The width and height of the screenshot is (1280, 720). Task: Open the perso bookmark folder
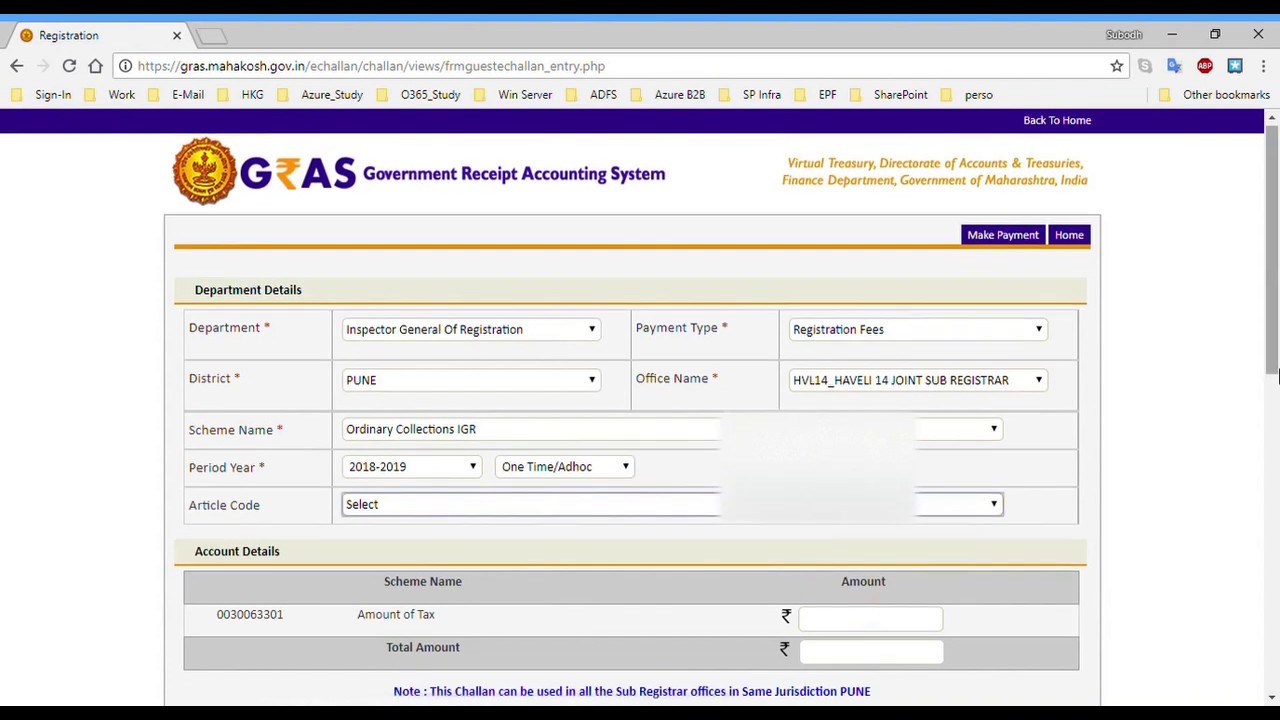[967, 95]
